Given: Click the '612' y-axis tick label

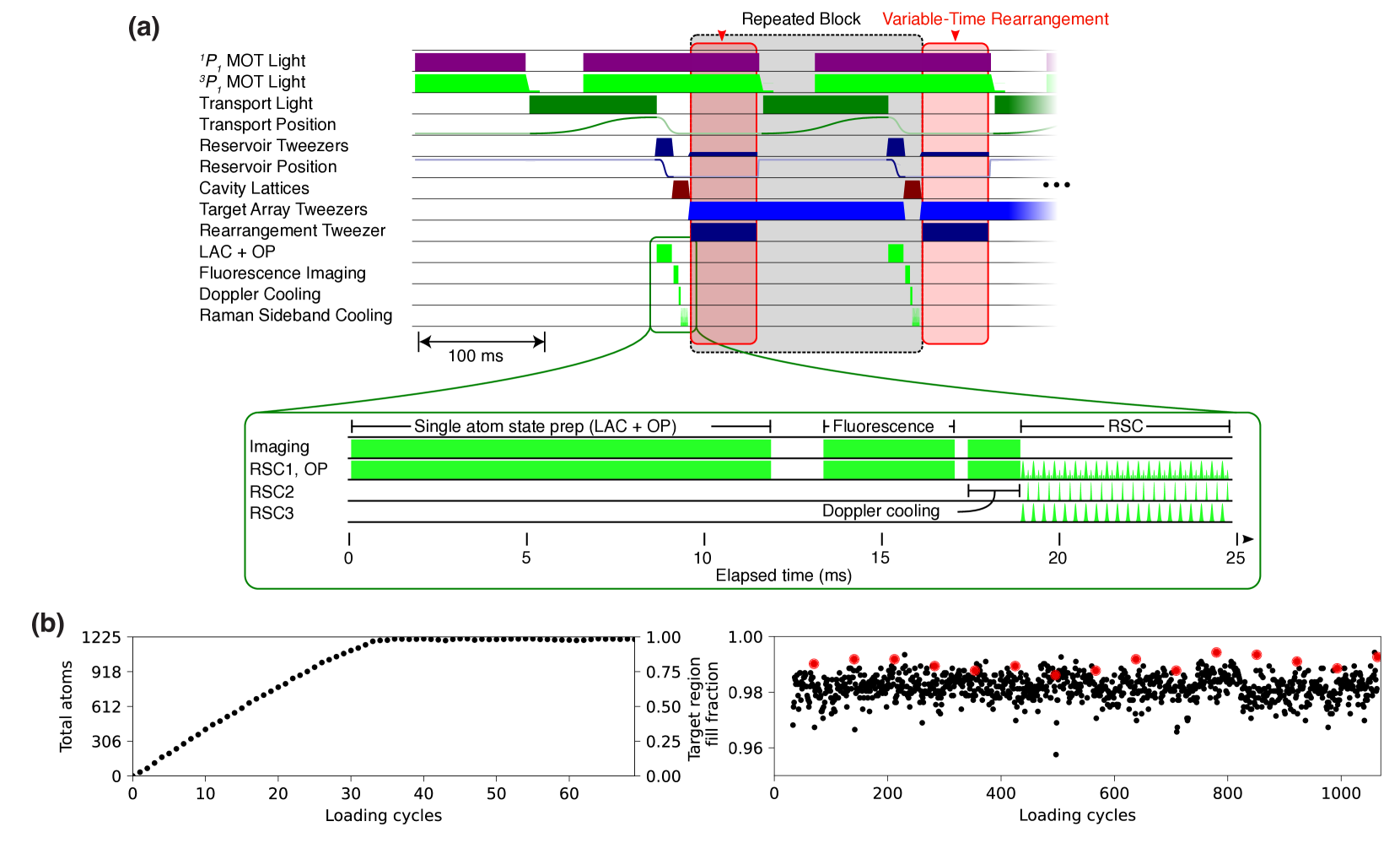Looking at the screenshot, I should point(106,706).
